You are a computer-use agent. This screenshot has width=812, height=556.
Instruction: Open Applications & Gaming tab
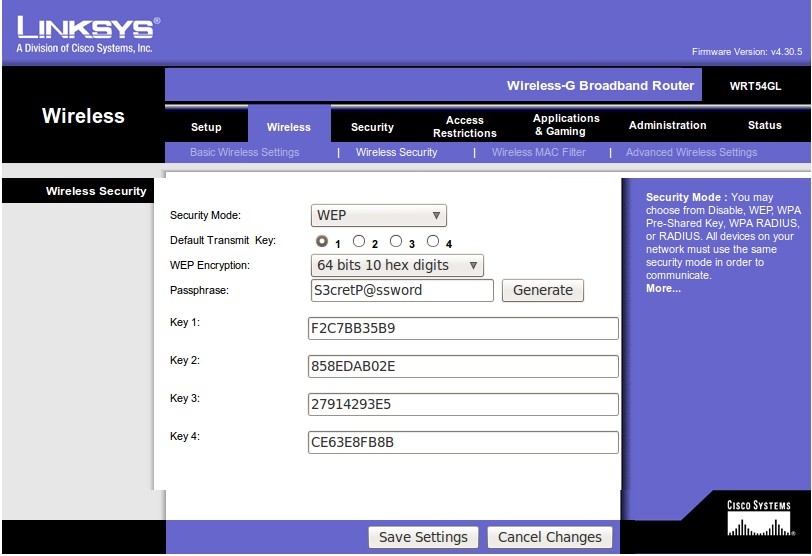(x=566, y=125)
